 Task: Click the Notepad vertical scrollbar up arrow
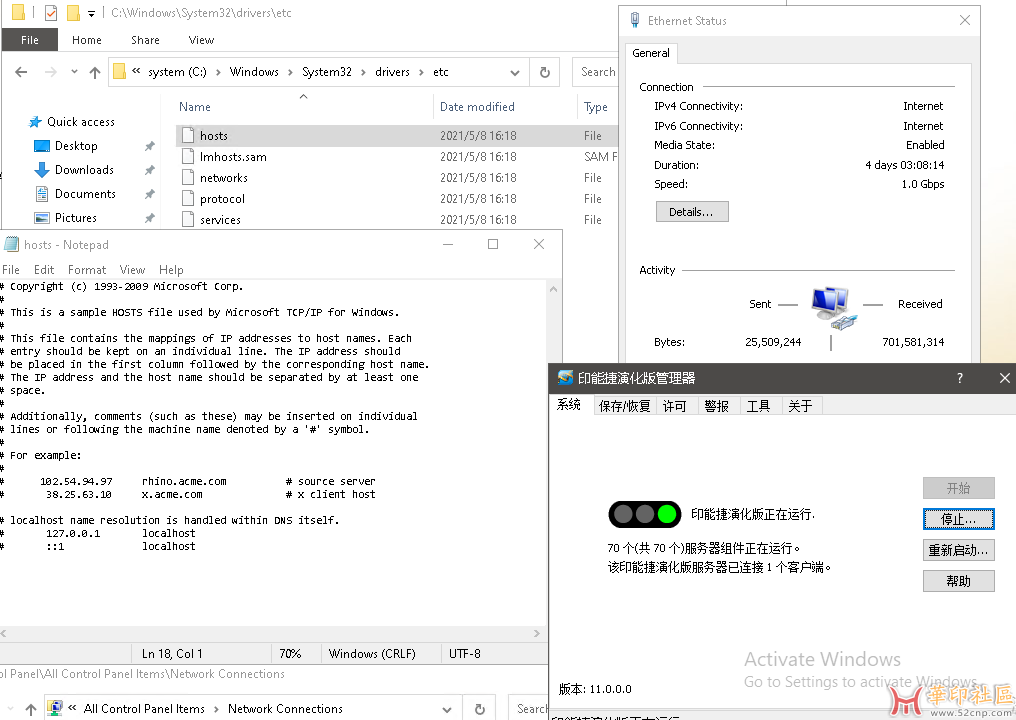(554, 289)
